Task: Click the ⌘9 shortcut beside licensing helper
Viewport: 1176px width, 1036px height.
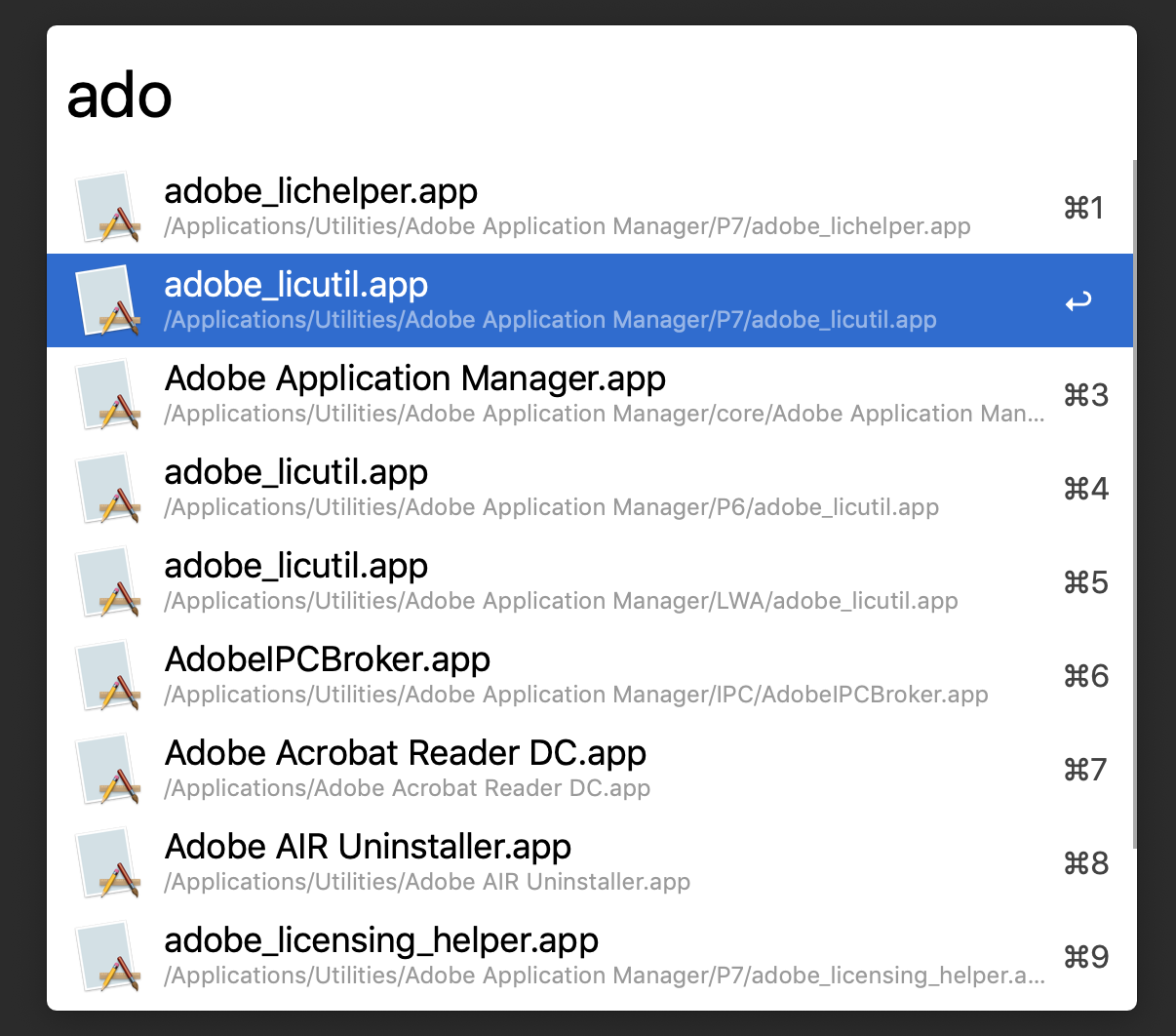Action: click(1085, 957)
